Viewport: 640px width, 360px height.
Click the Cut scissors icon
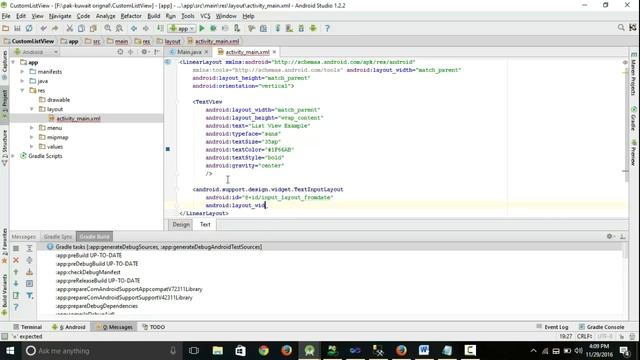[69, 28]
